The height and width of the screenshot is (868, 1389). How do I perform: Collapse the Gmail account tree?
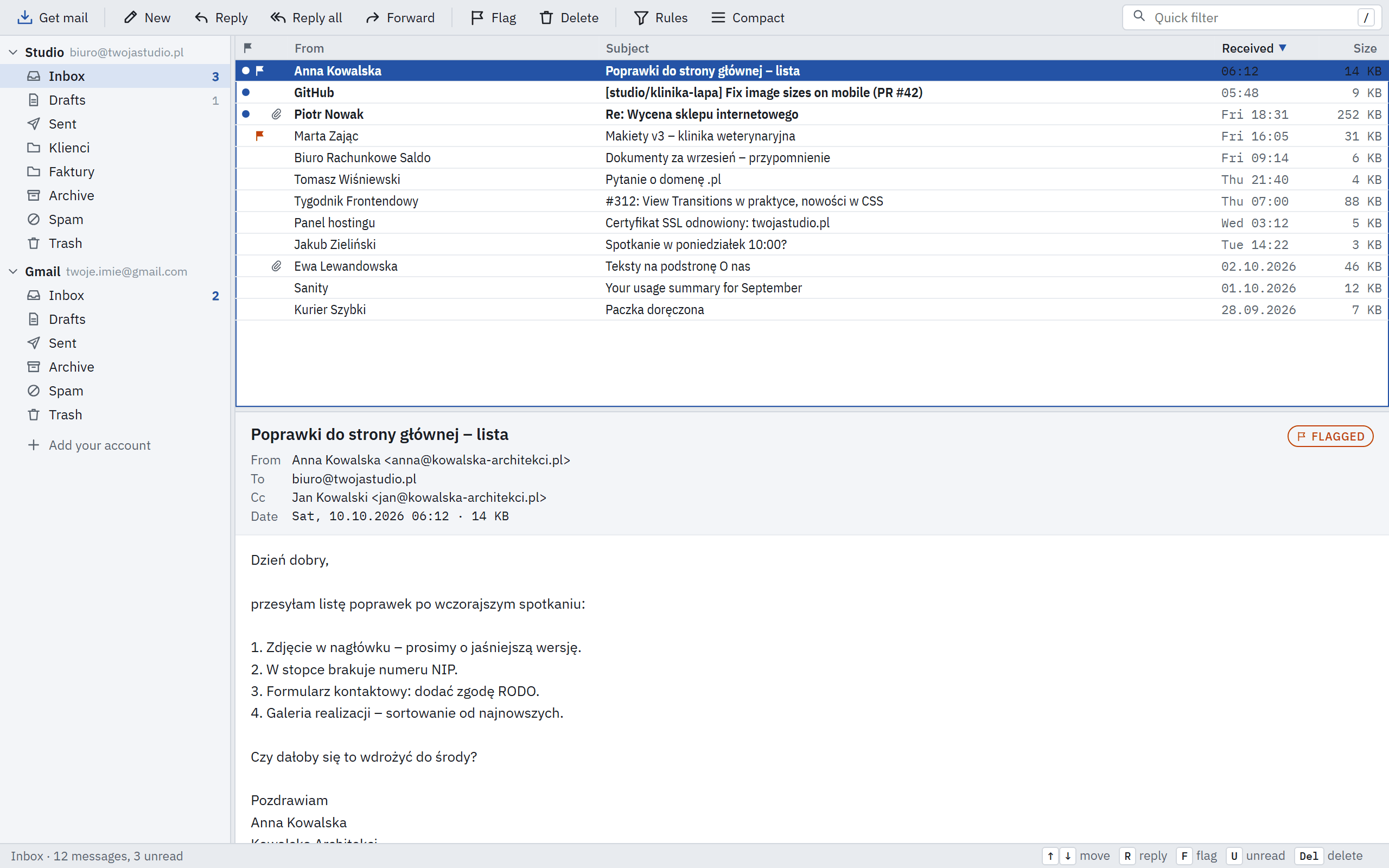click(x=13, y=272)
